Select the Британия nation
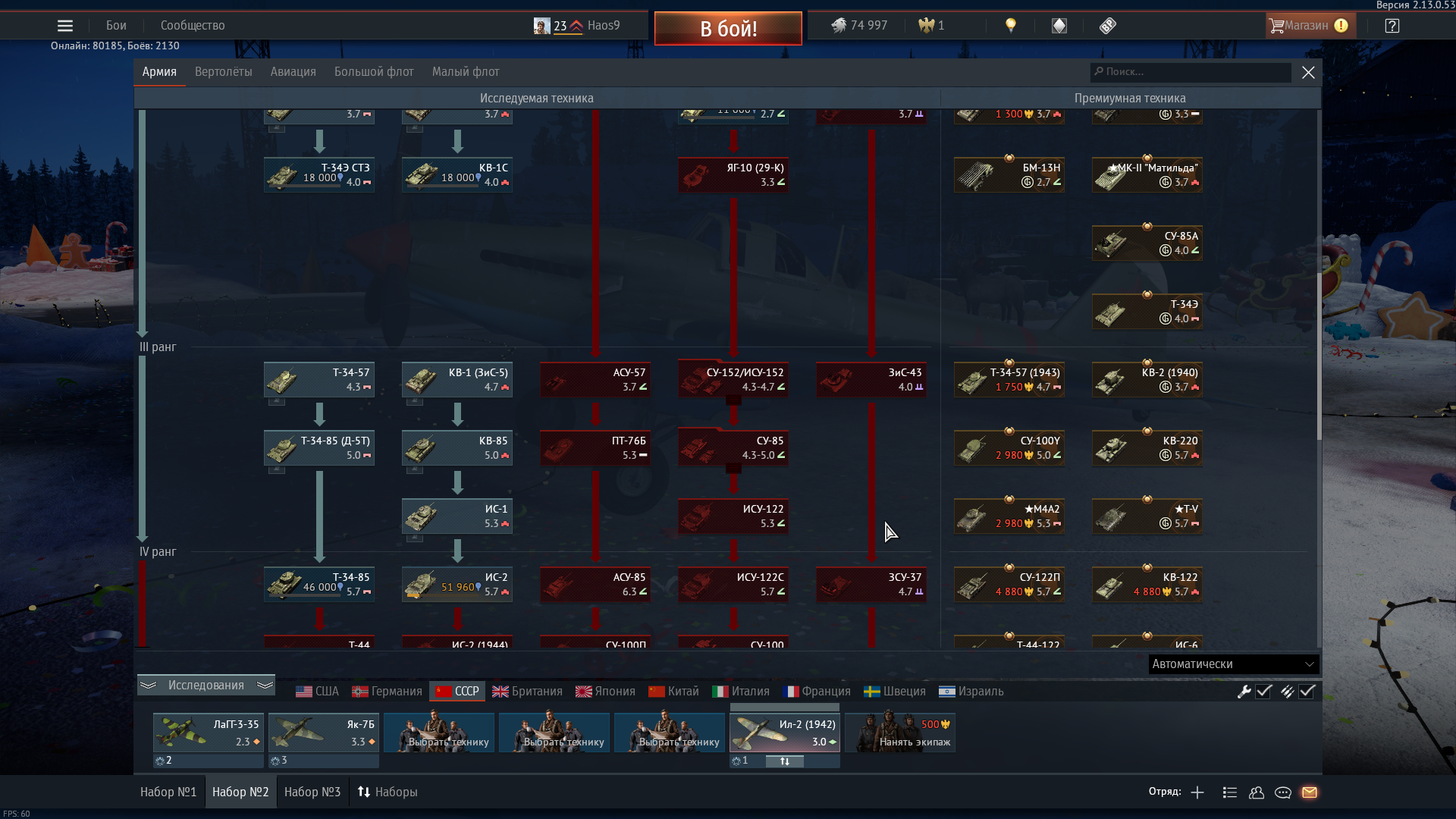 527,692
